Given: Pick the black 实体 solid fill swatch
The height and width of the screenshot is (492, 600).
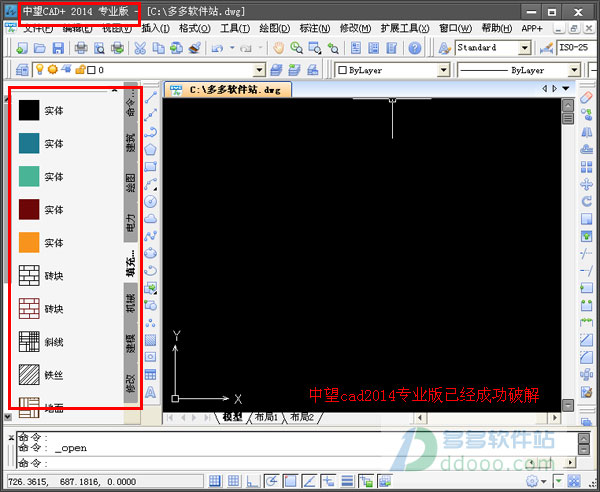Looking at the screenshot, I should click(x=29, y=111).
